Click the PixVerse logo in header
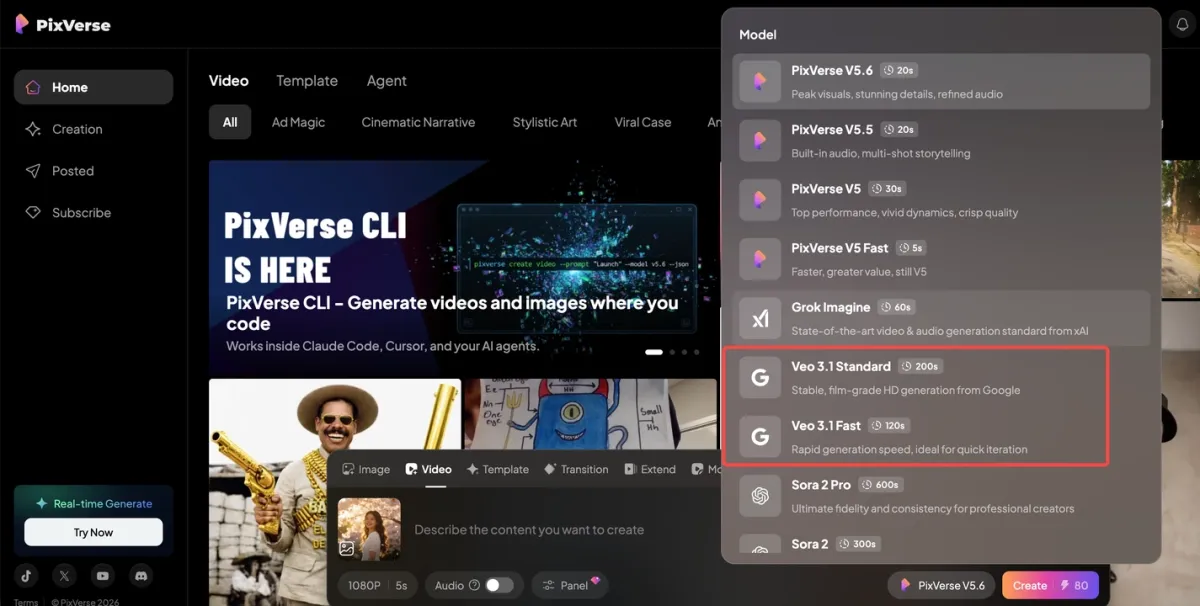The width and height of the screenshot is (1200, 606). [63, 25]
